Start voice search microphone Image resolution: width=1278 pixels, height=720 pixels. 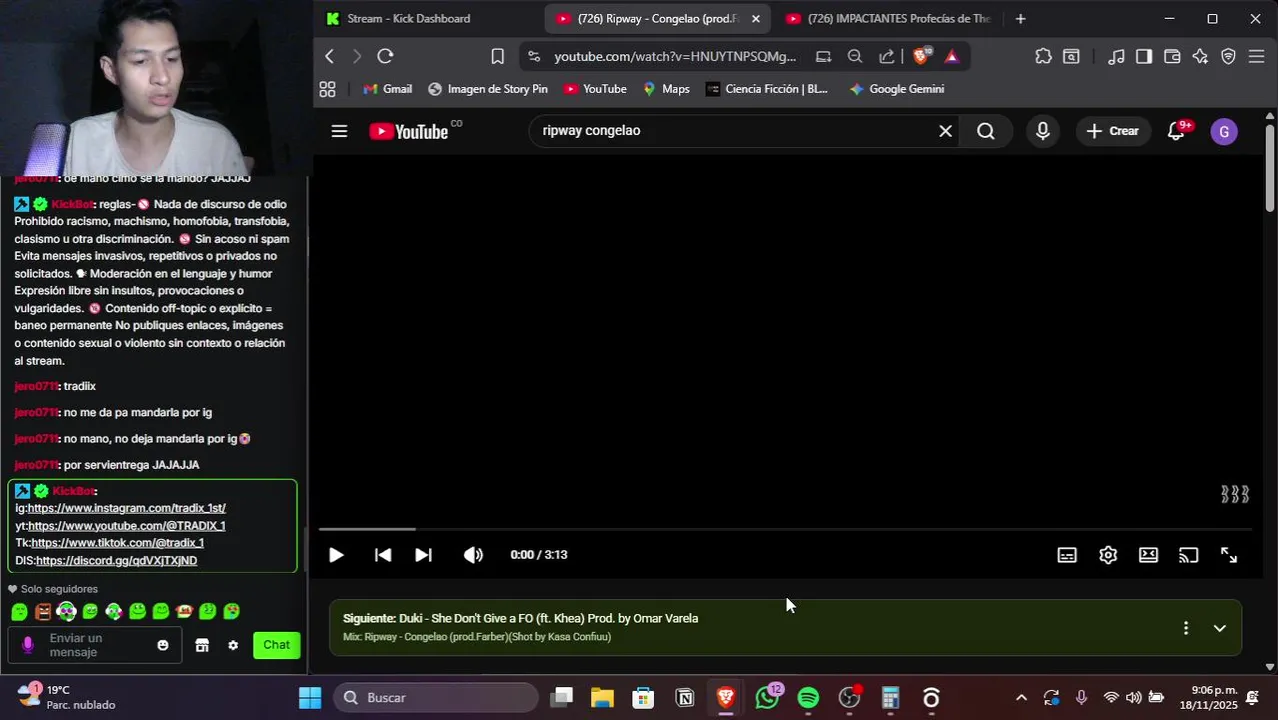pyautogui.click(x=1043, y=131)
